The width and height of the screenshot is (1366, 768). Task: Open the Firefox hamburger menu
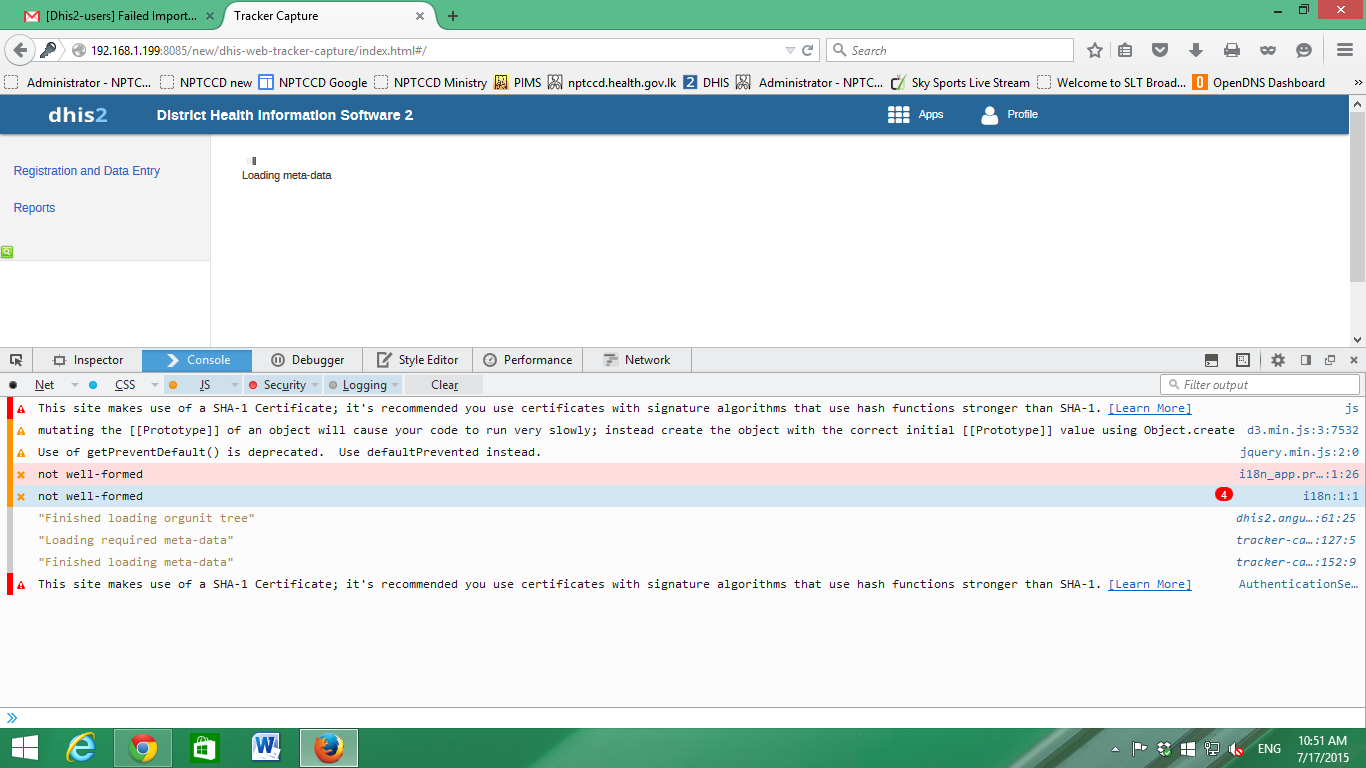click(x=1345, y=50)
